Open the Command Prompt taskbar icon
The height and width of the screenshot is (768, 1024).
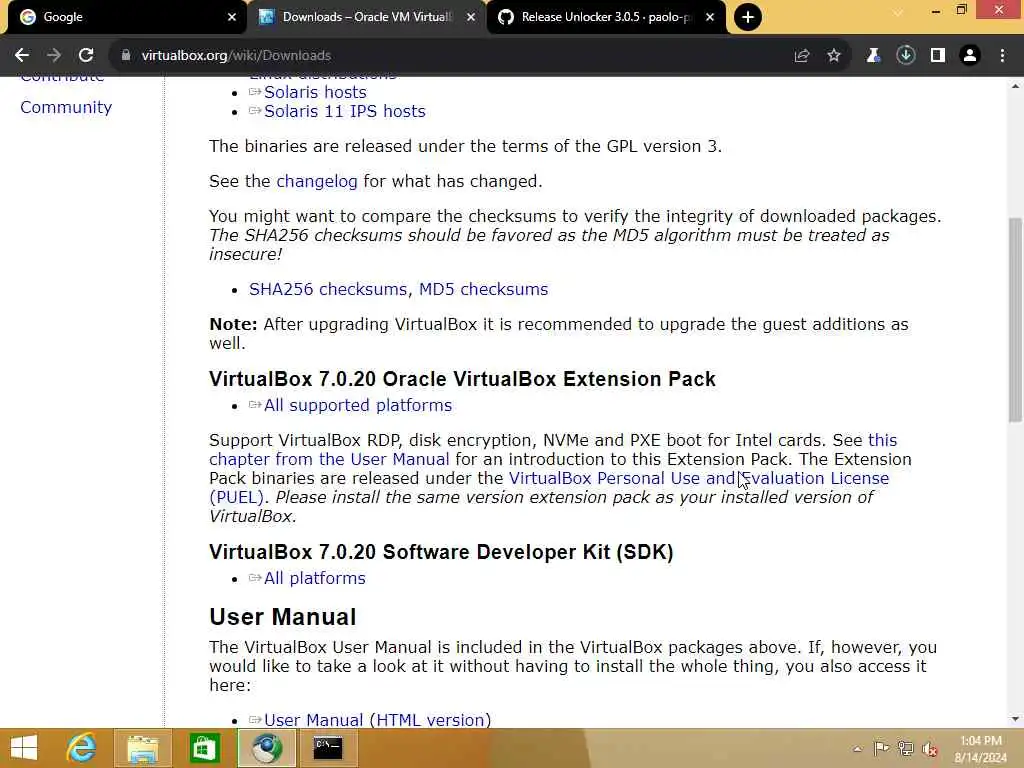pos(328,748)
